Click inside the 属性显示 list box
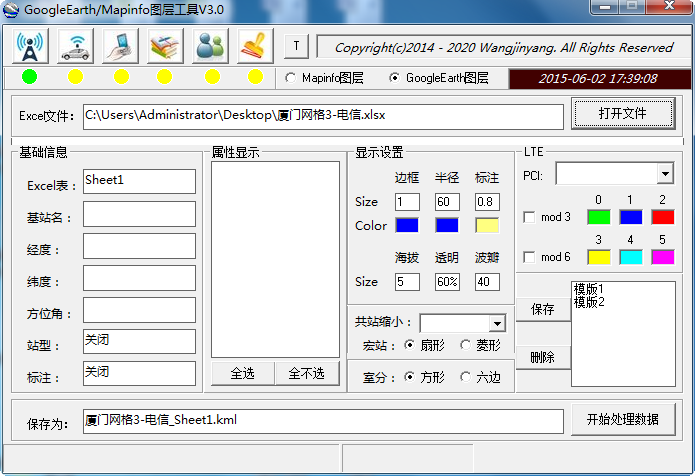 coord(275,259)
